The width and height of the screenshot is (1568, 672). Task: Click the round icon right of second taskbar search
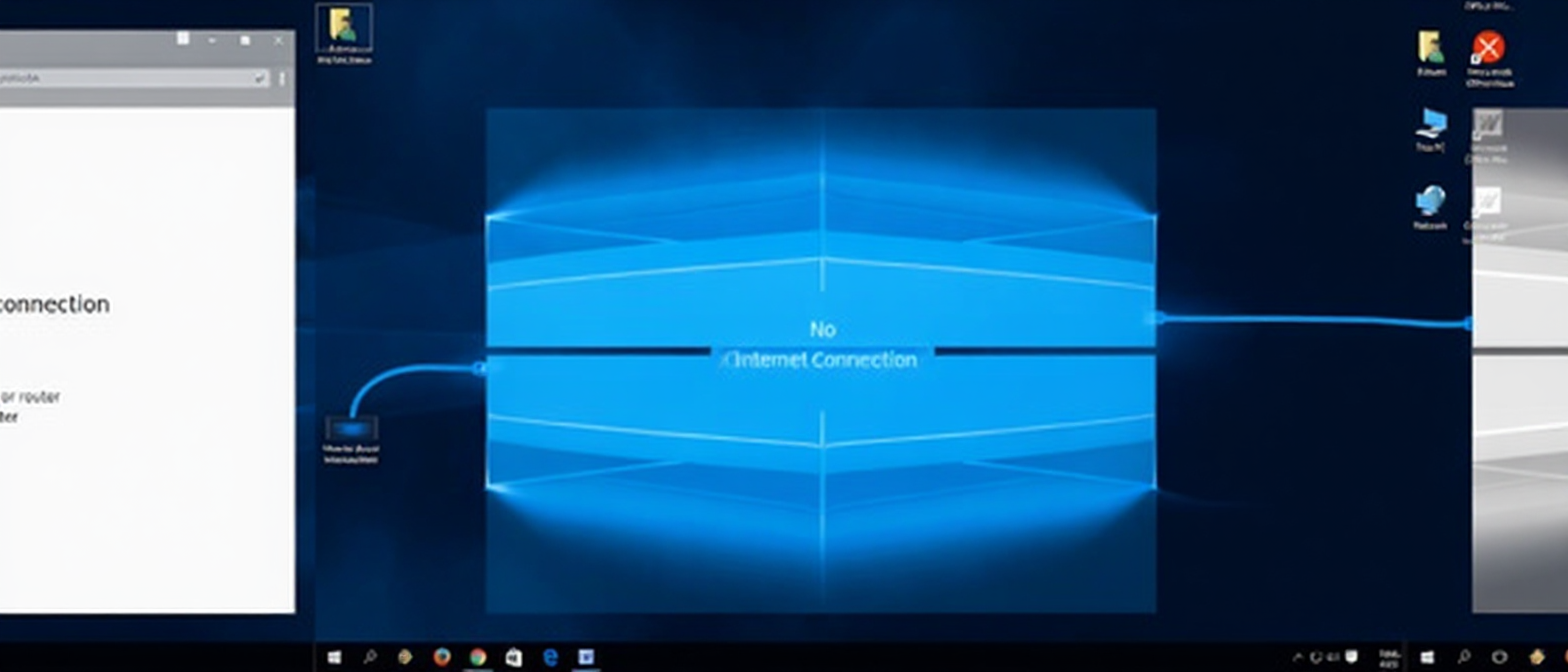click(x=1498, y=657)
